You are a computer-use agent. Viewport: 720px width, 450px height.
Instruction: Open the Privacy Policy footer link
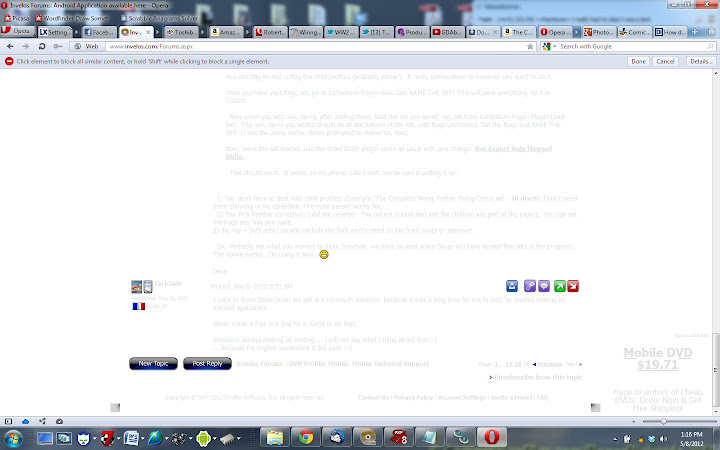(x=413, y=398)
